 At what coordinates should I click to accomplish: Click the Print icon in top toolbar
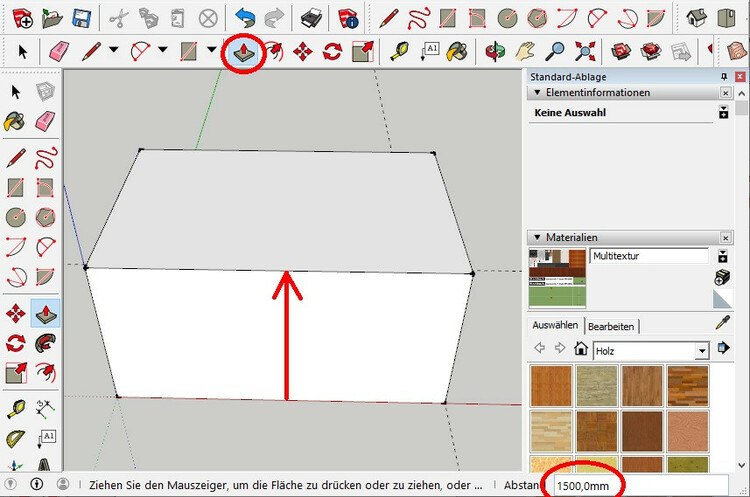click(312, 18)
